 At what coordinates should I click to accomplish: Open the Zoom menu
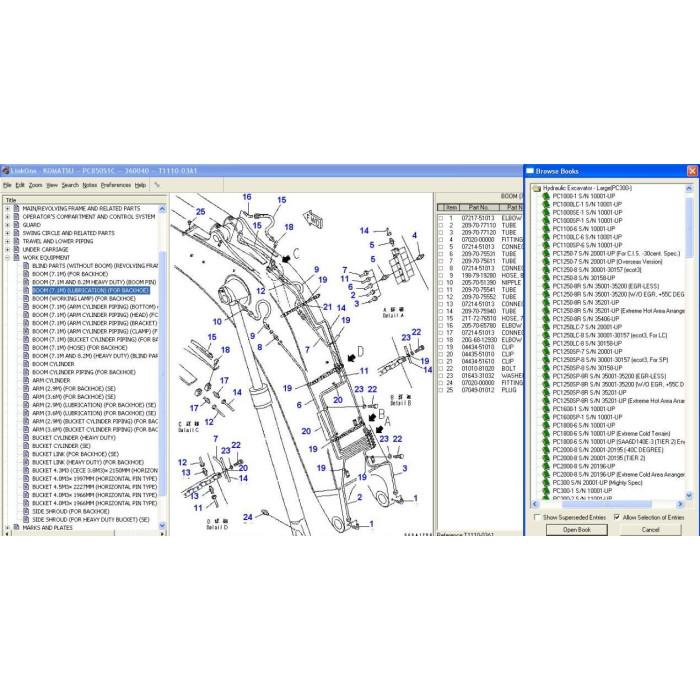(x=35, y=185)
